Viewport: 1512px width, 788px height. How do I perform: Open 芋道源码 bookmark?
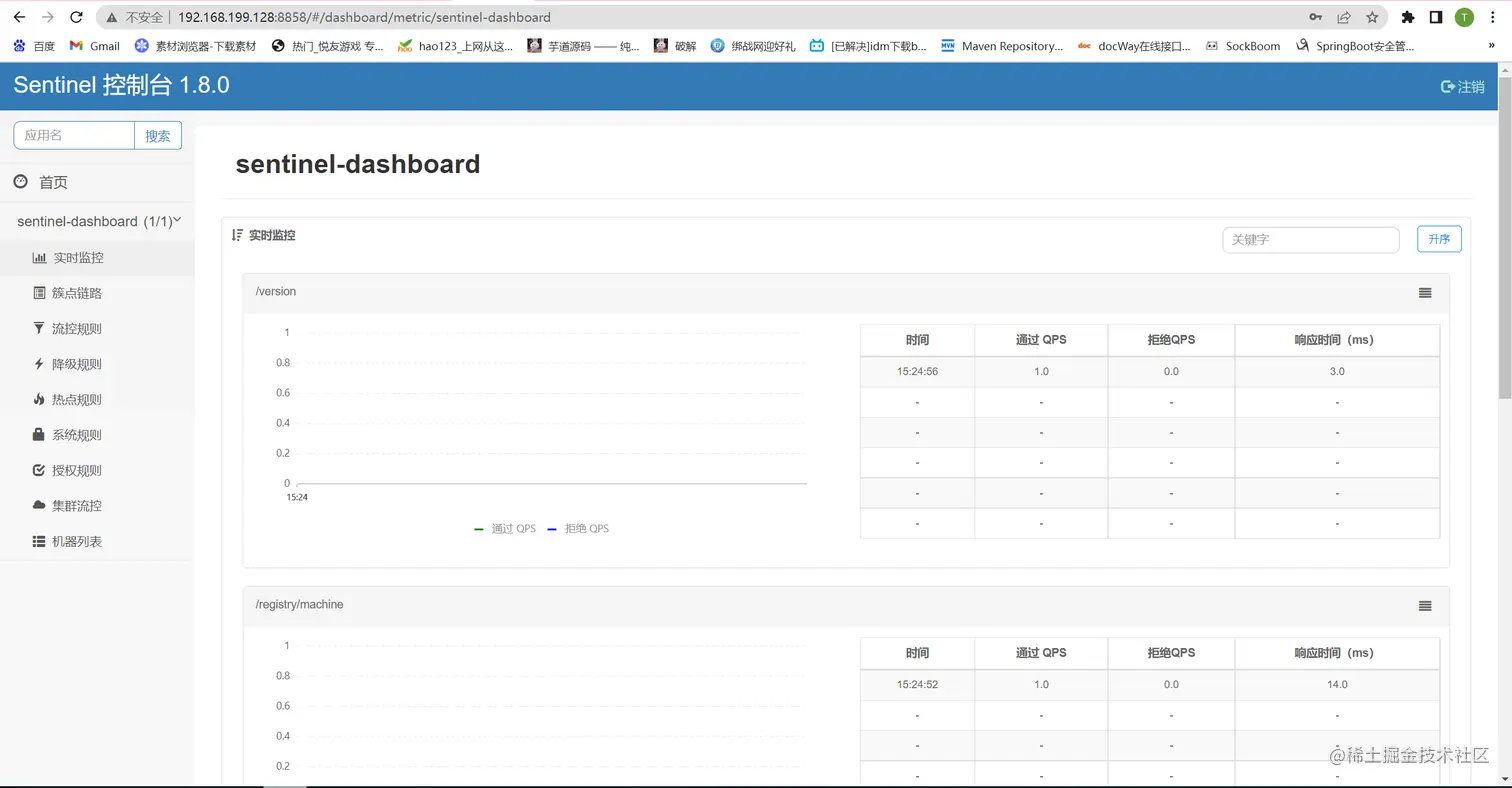(583, 46)
